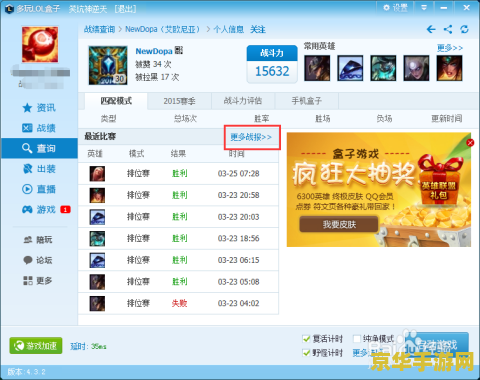Expand 更多 grid item in sidebar
This screenshot has width=480, height=380.
pos(37,281)
